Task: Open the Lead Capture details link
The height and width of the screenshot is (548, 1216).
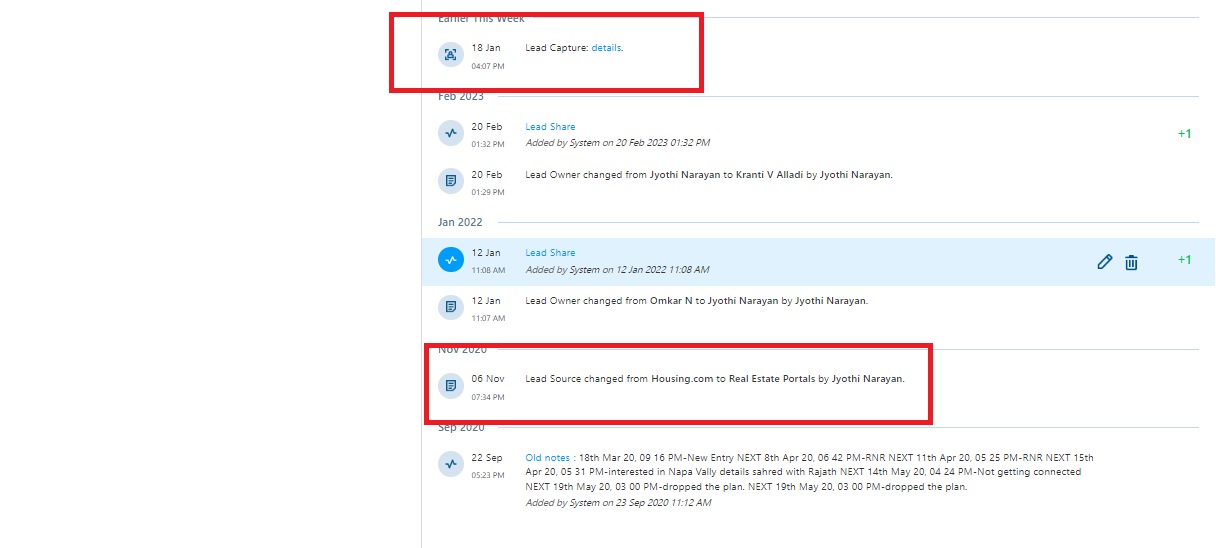Action: pos(606,48)
